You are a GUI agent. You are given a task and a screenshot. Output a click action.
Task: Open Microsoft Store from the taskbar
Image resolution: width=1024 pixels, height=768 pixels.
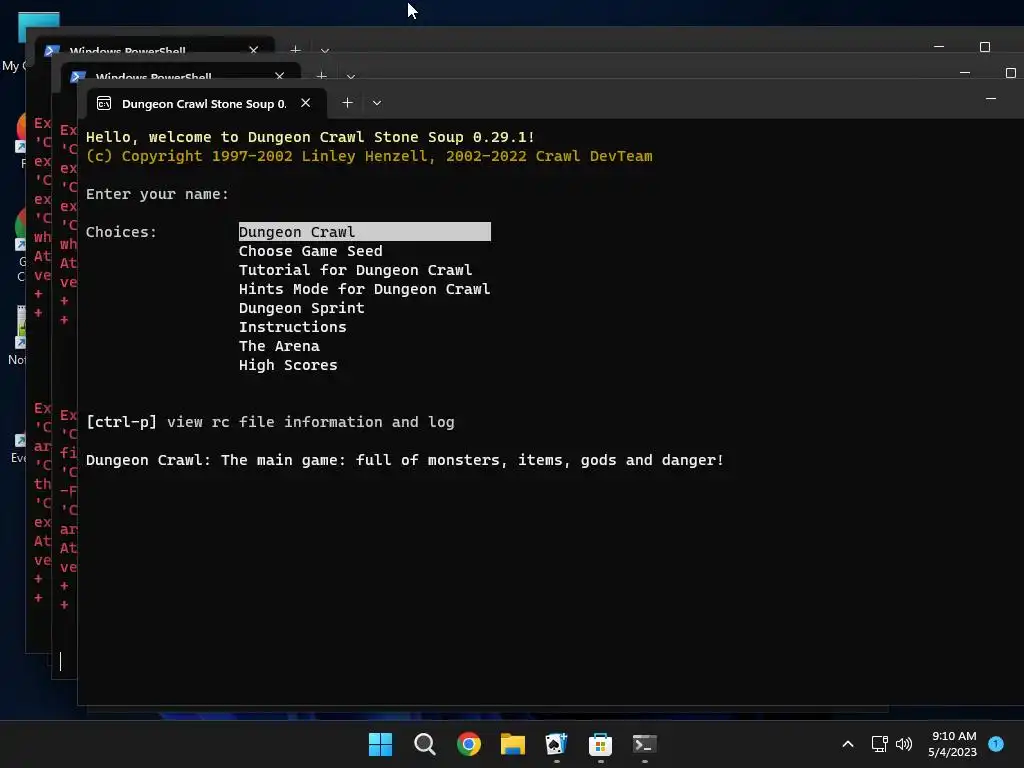[600, 744]
